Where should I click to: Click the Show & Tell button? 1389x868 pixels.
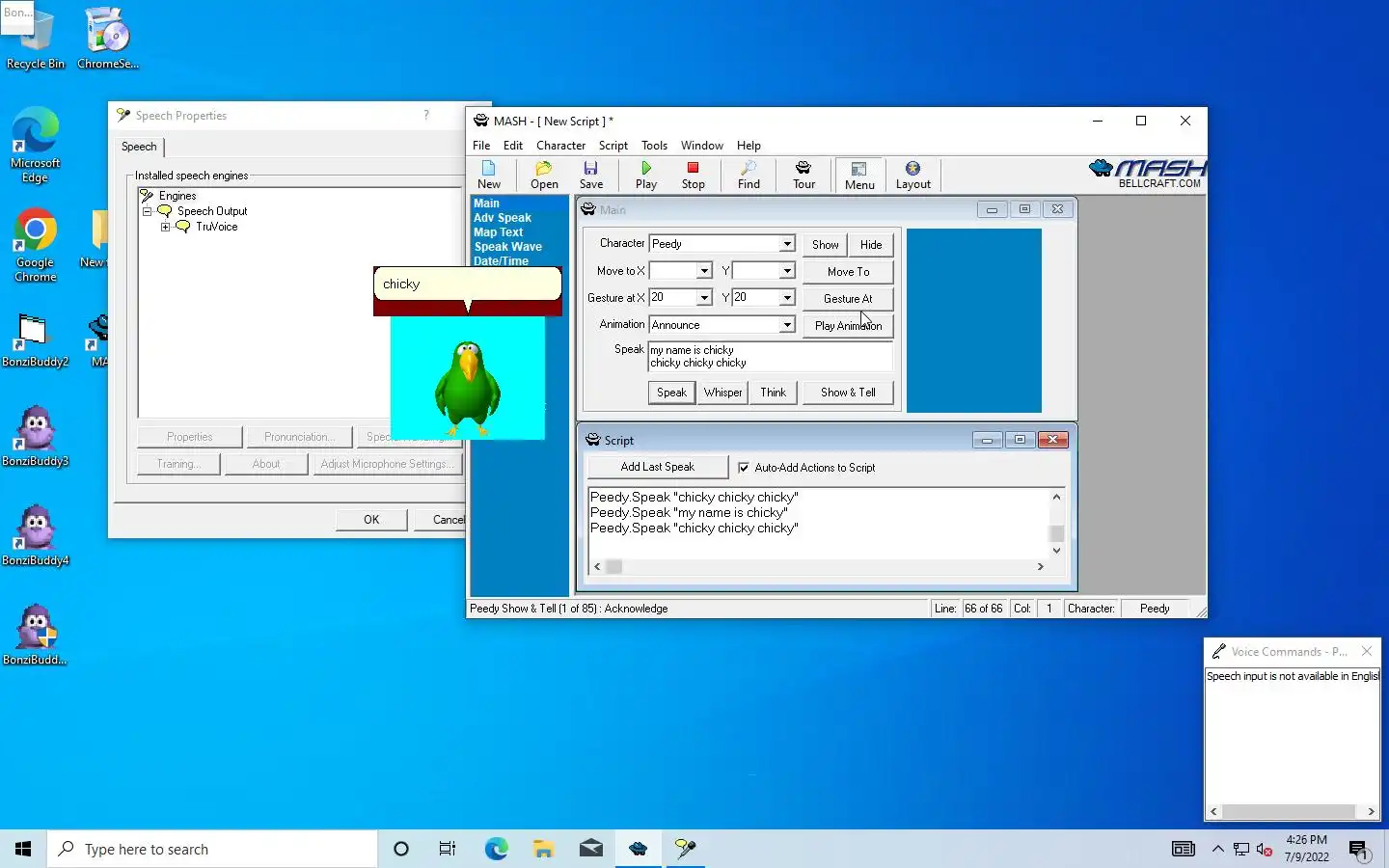(x=848, y=393)
